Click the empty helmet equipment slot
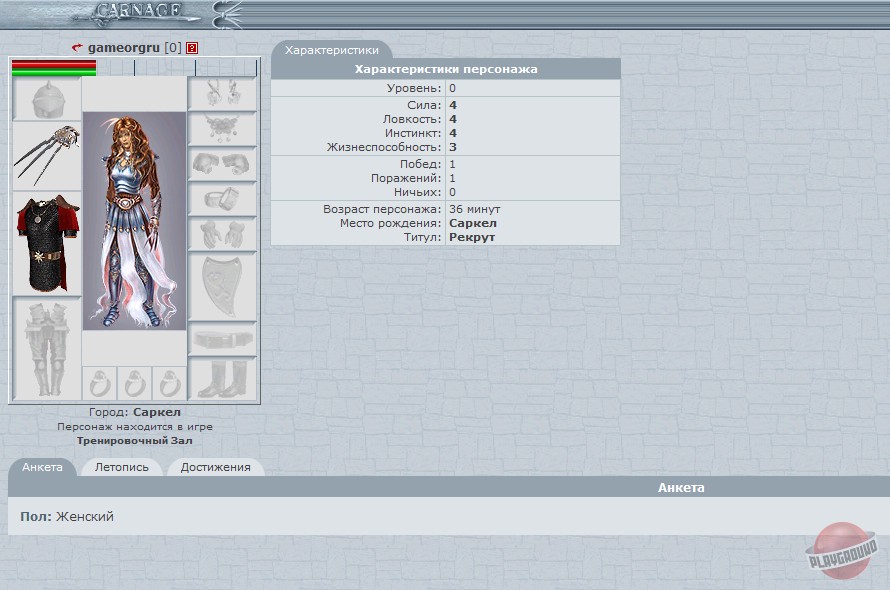The width and height of the screenshot is (890, 590). 46,100
